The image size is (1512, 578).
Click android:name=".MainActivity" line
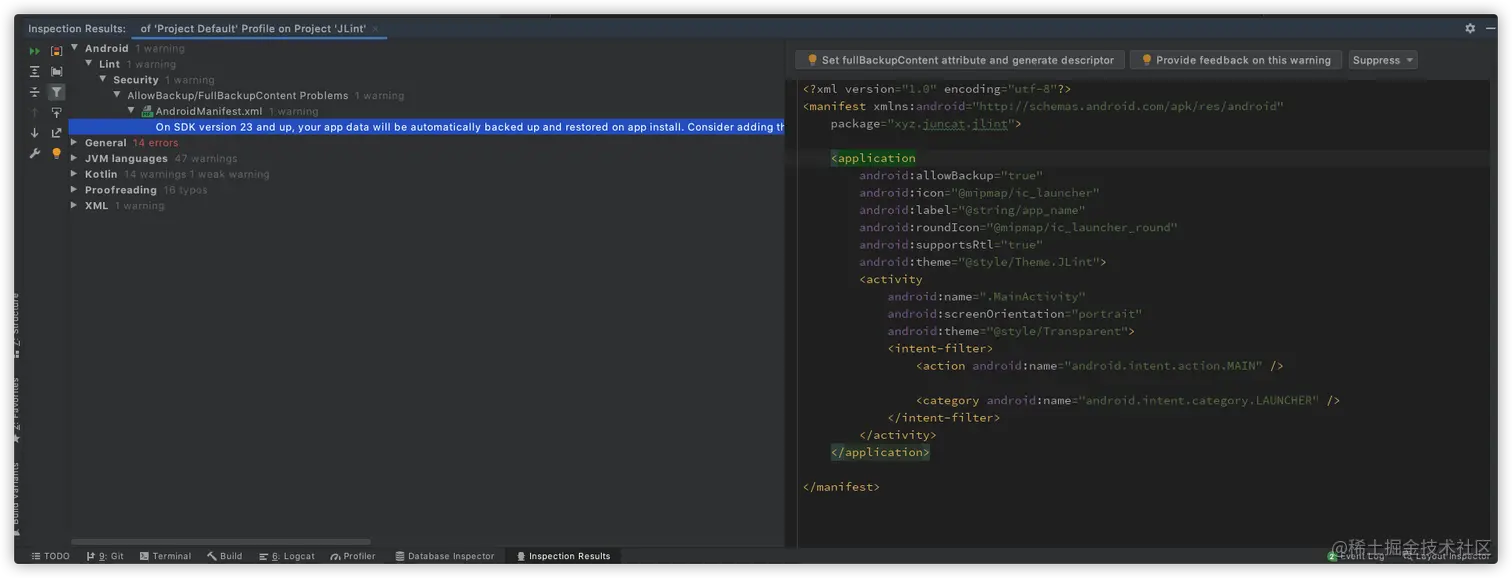pos(986,296)
